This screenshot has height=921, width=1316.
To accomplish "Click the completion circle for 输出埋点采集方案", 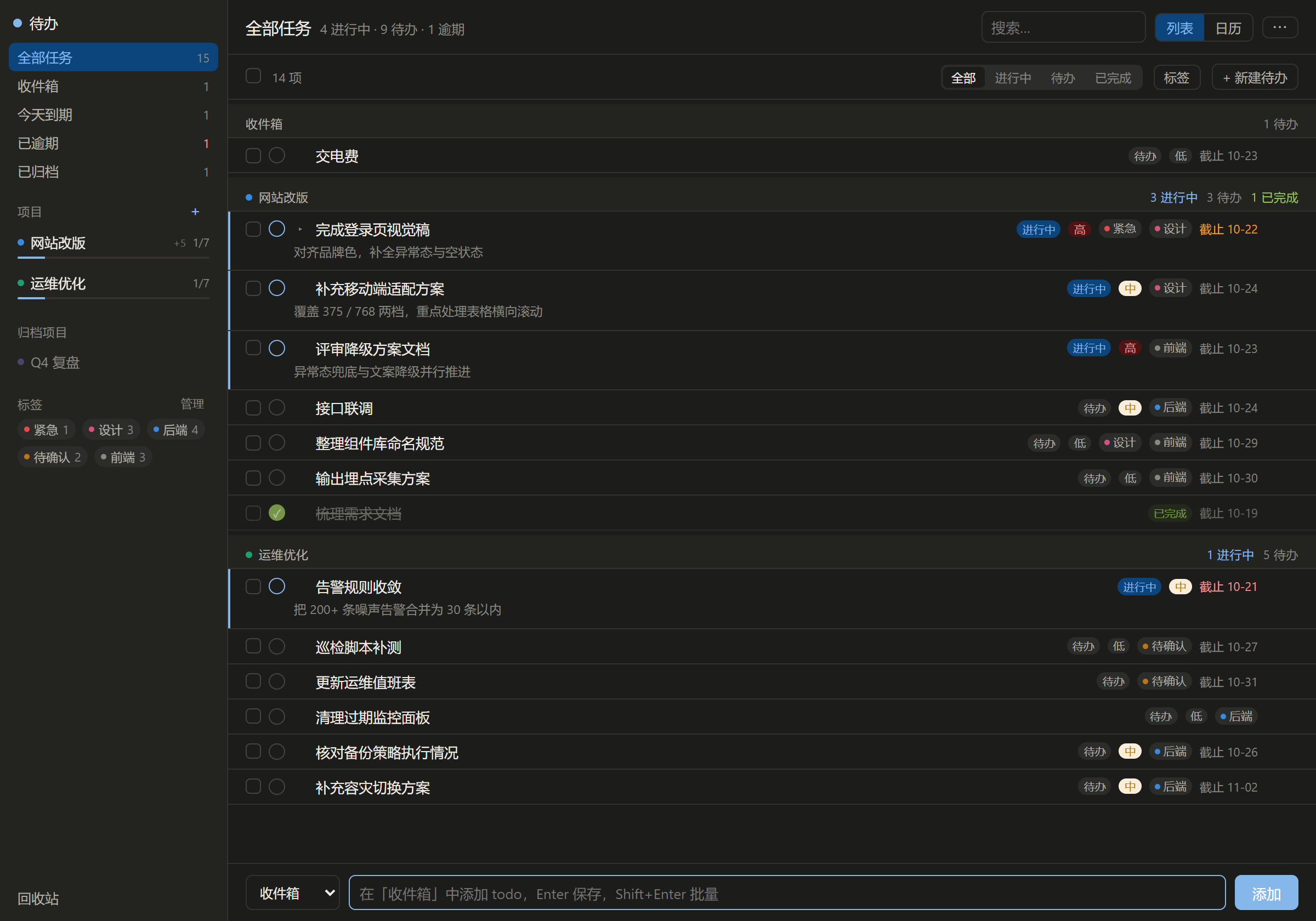I will pos(277,478).
